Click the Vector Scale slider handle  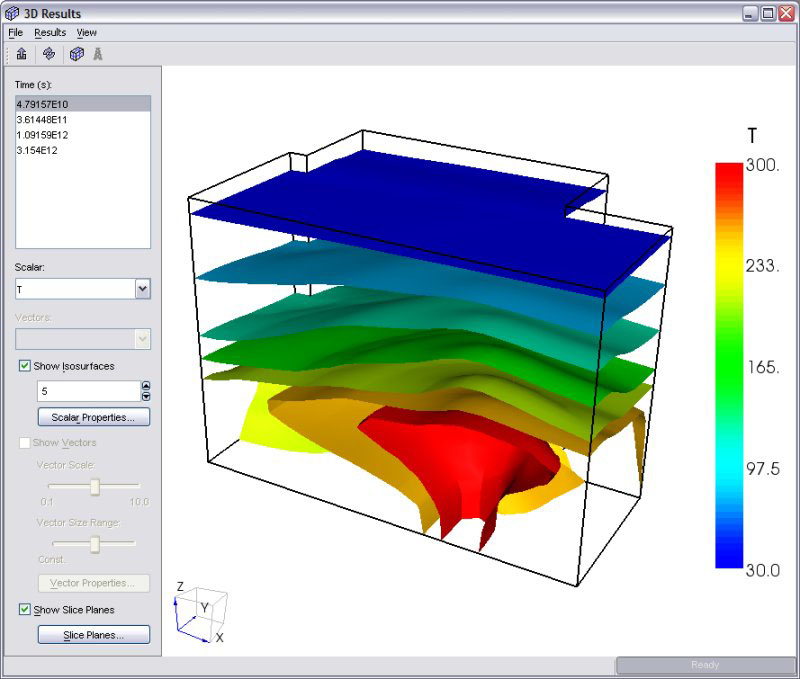[x=95, y=487]
